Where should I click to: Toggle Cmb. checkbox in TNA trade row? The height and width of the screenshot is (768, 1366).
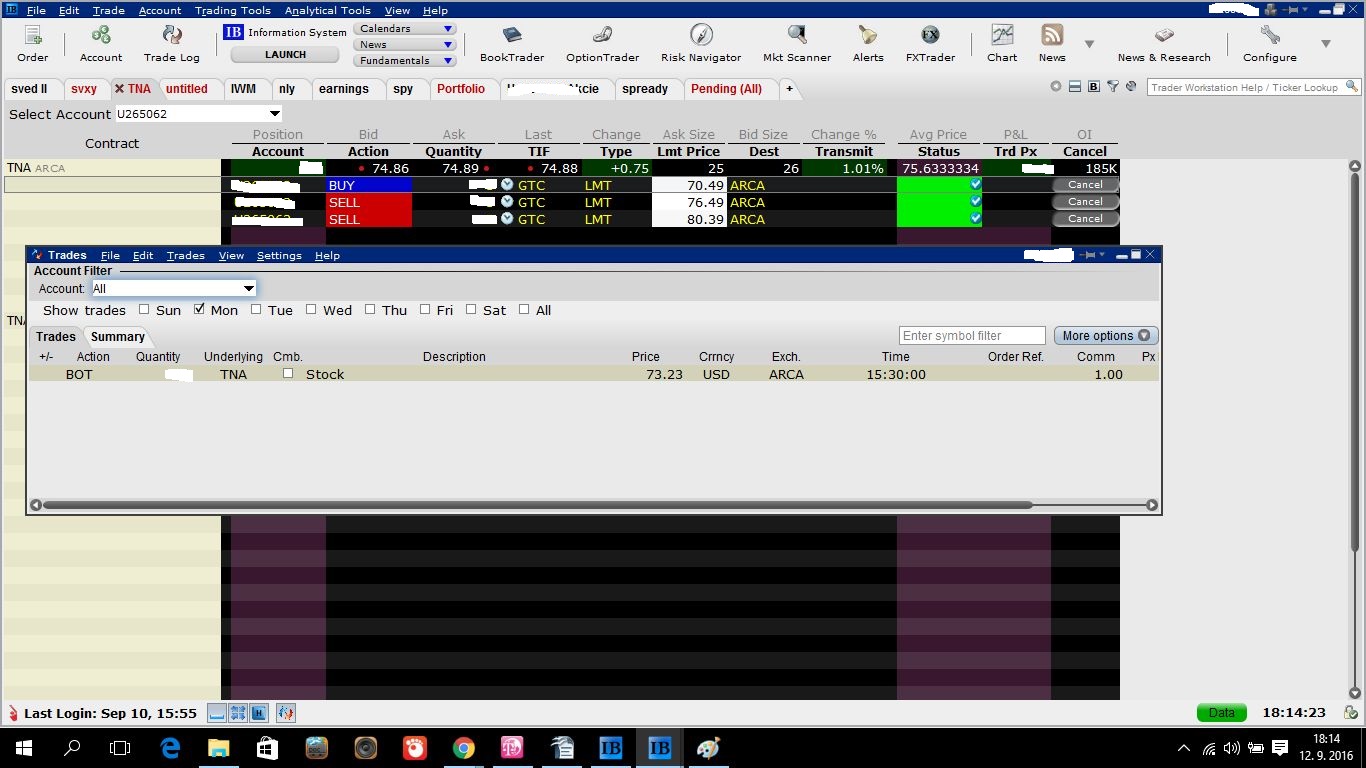pos(288,374)
